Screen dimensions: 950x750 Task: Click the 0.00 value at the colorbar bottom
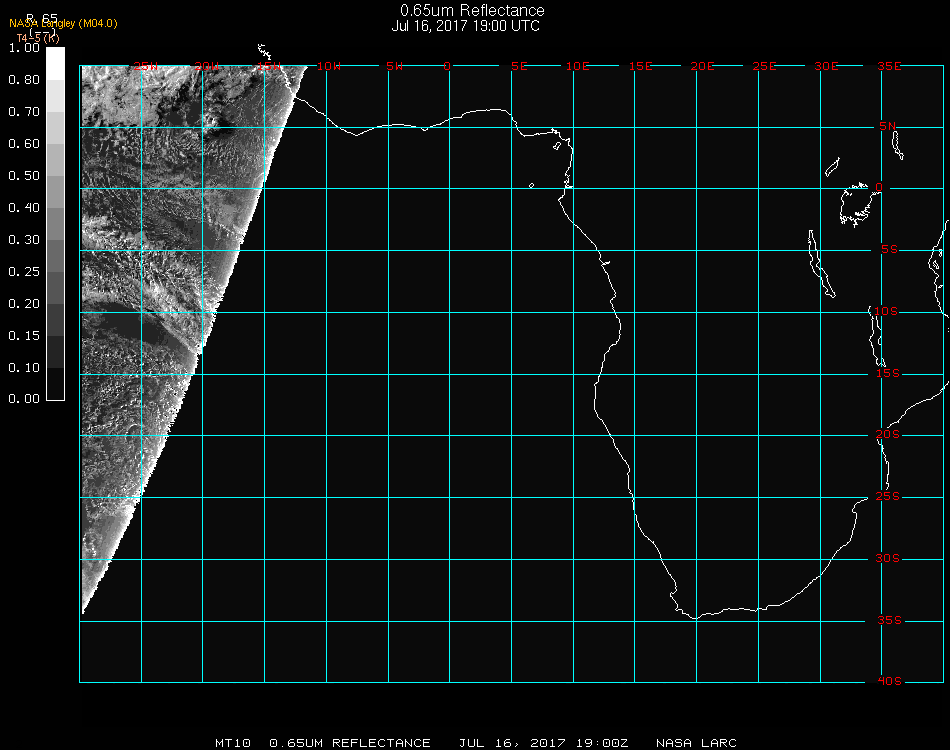pyautogui.click(x=24, y=399)
